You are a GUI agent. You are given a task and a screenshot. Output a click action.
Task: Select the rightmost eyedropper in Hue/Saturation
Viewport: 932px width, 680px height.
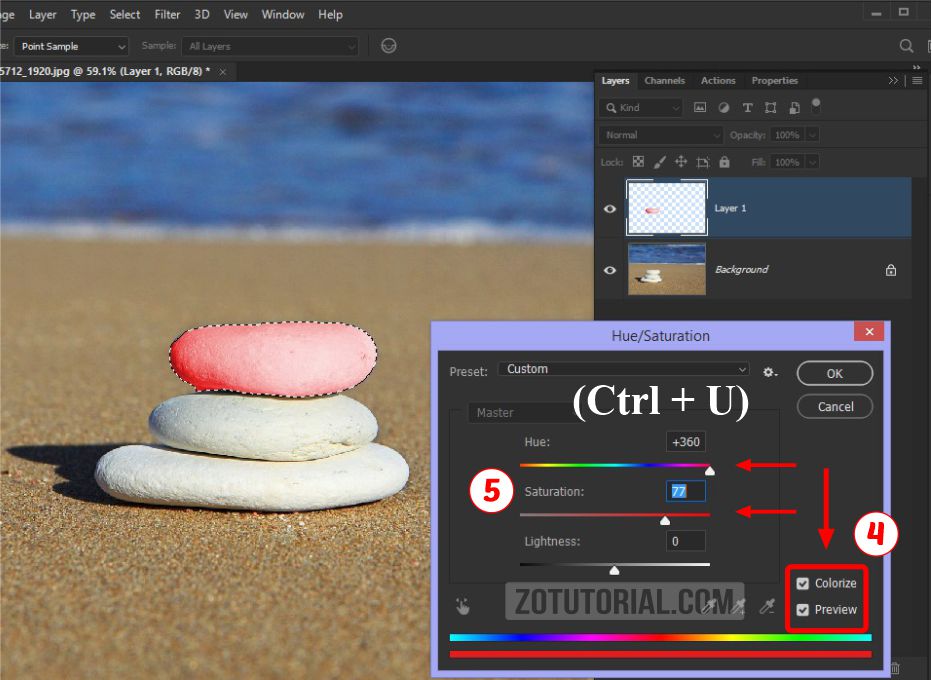pyautogui.click(x=767, y=606)
